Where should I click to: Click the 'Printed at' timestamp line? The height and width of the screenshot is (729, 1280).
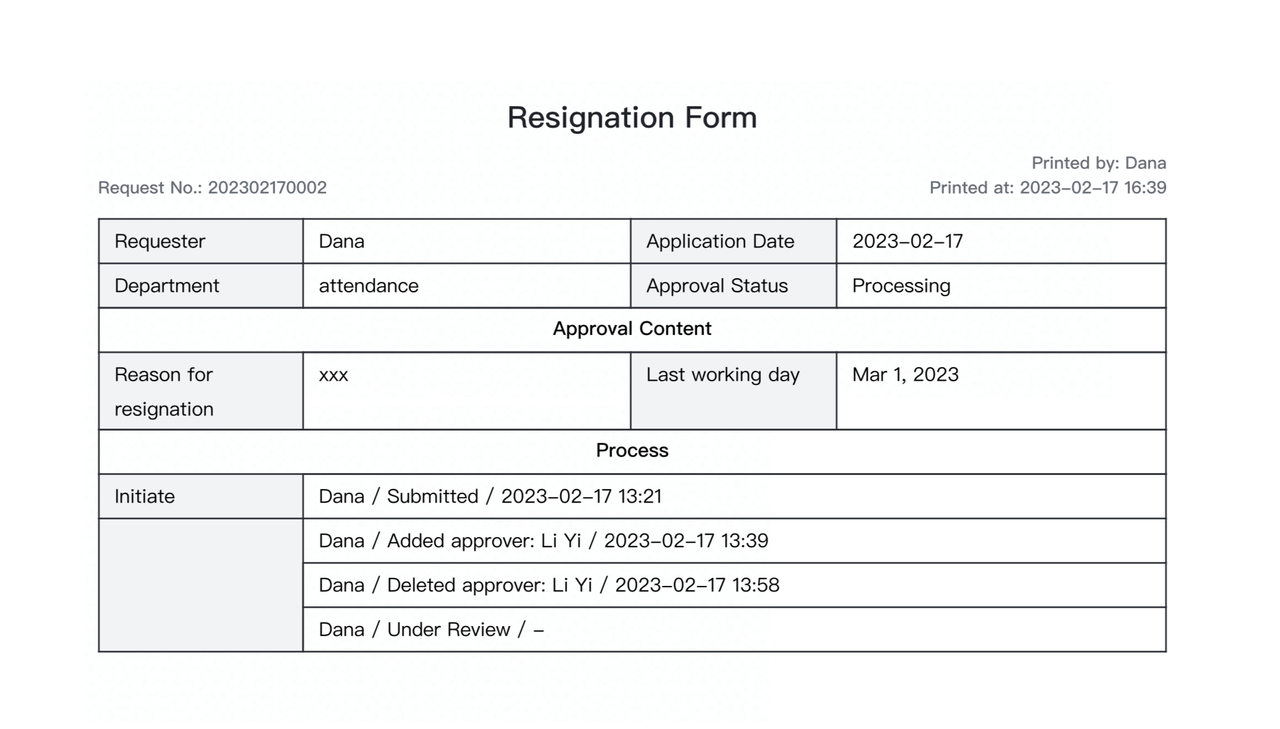1047,188
